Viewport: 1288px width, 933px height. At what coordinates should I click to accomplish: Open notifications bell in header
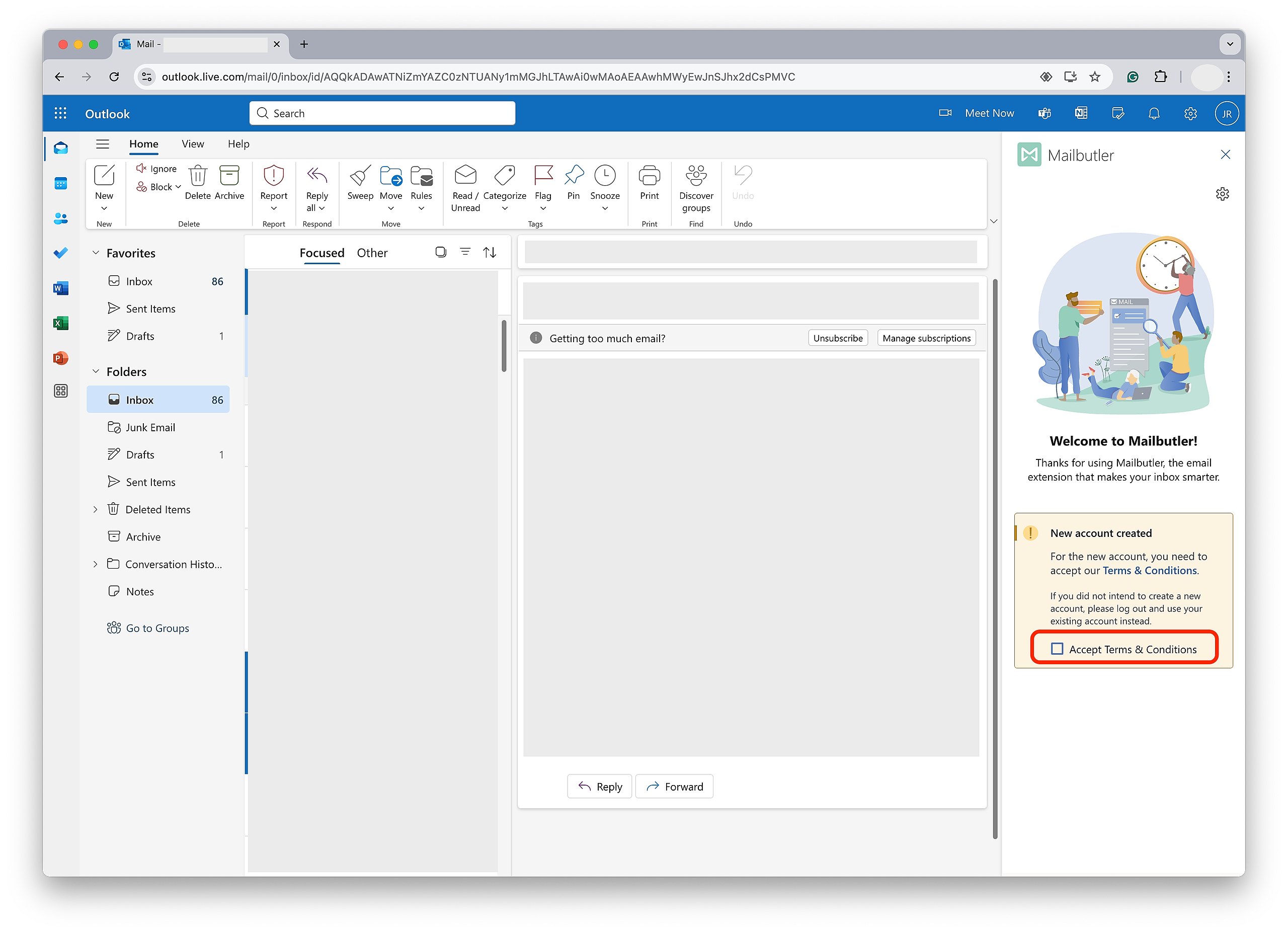[1154, 114]
